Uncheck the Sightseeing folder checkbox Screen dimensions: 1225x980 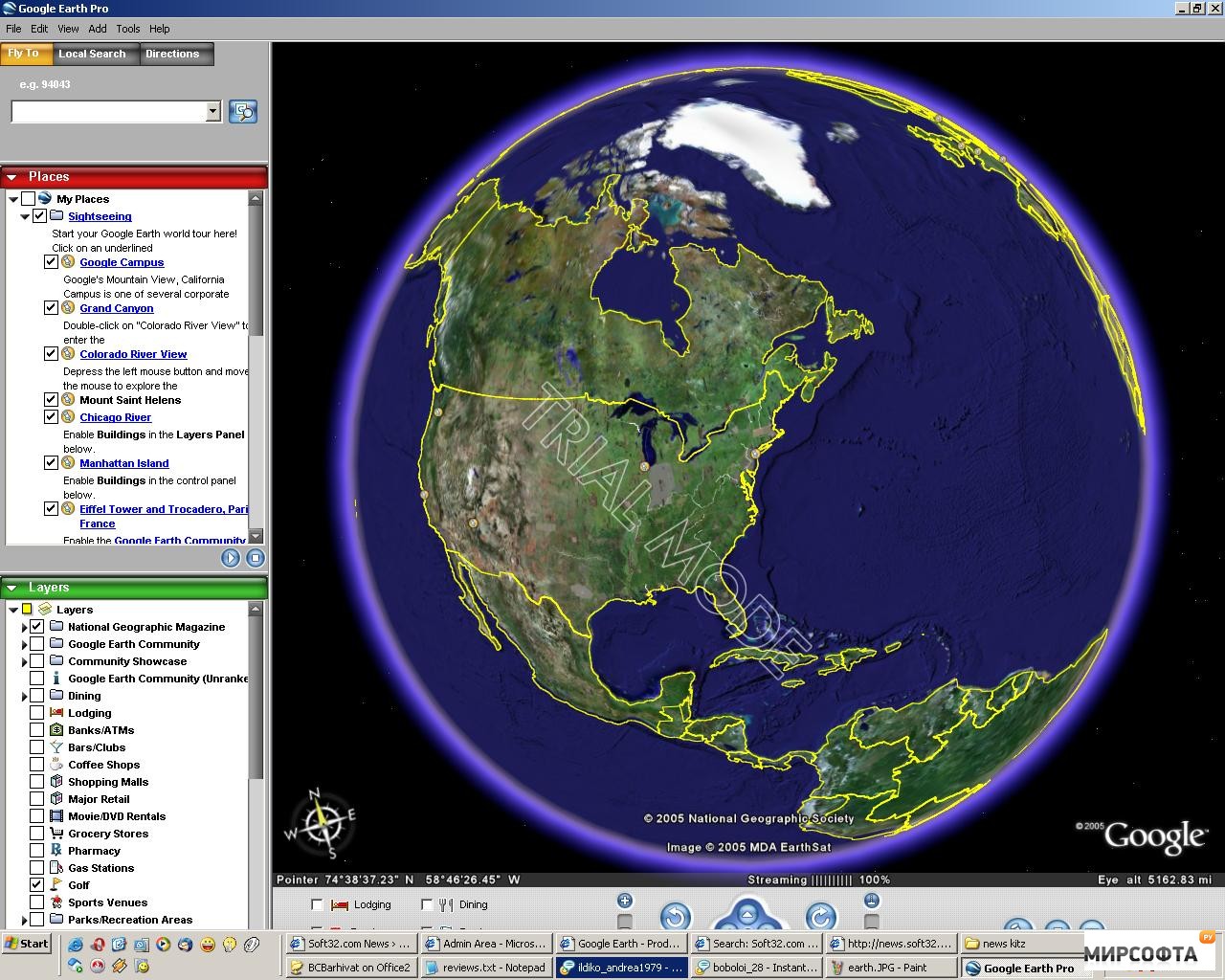[39, 216]
